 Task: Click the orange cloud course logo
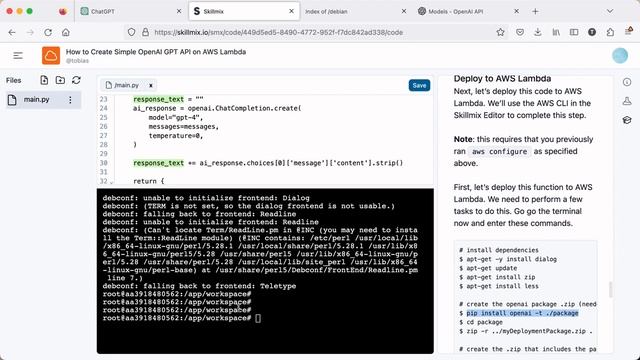coord(51,56)
